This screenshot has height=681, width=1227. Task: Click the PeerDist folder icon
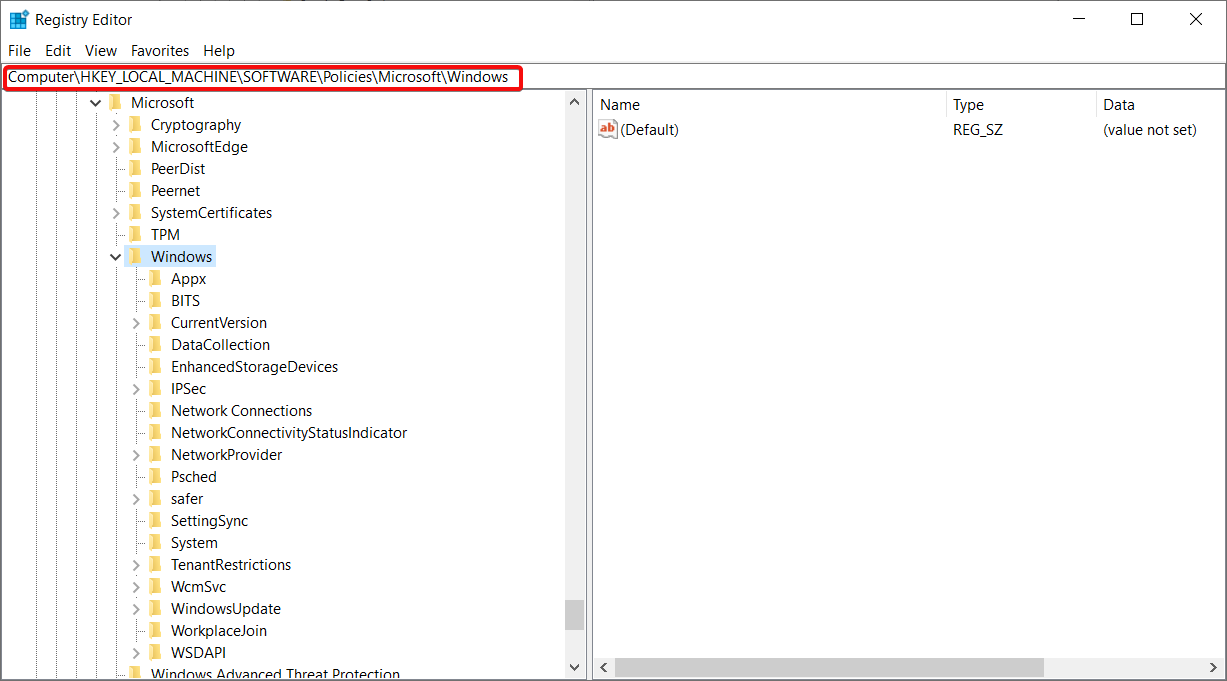point(135,168)
